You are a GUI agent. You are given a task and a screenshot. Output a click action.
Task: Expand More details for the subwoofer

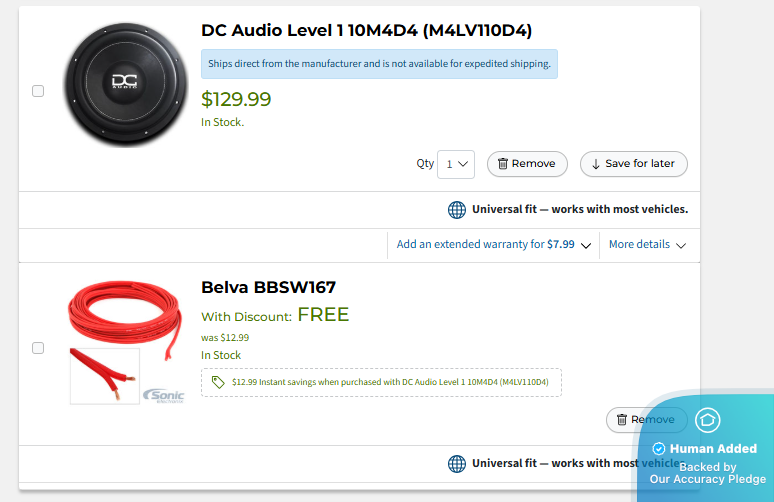[647, 244]
